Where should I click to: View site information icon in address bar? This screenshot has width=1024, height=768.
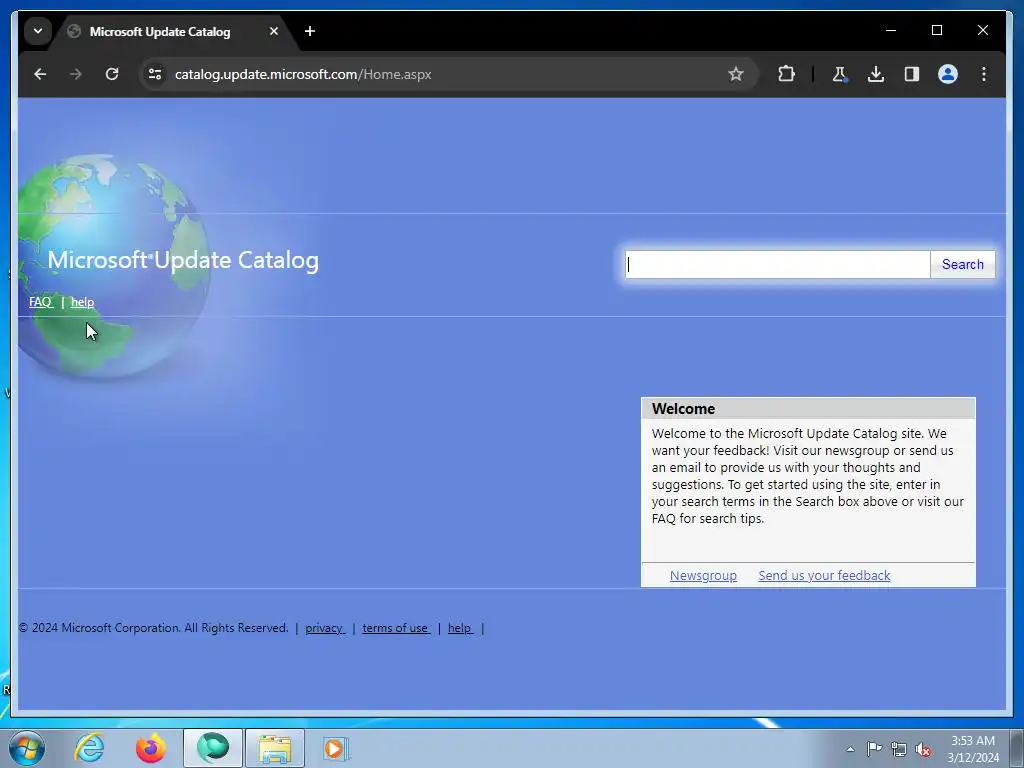tap(155, 74)
